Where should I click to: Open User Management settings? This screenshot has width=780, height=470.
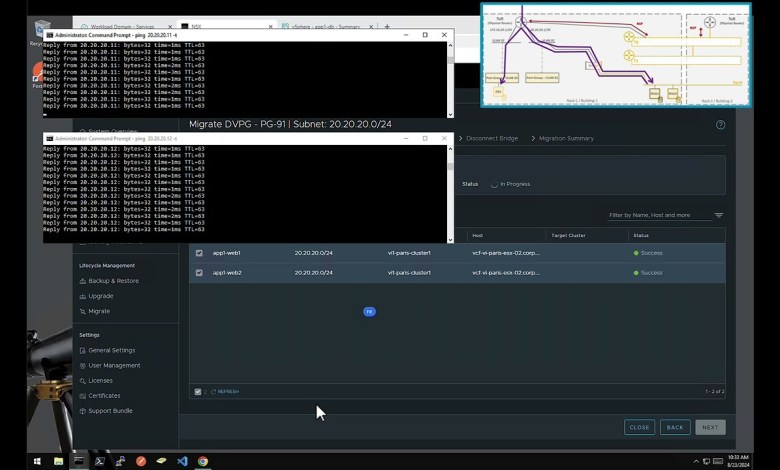(x=114, y=366)
